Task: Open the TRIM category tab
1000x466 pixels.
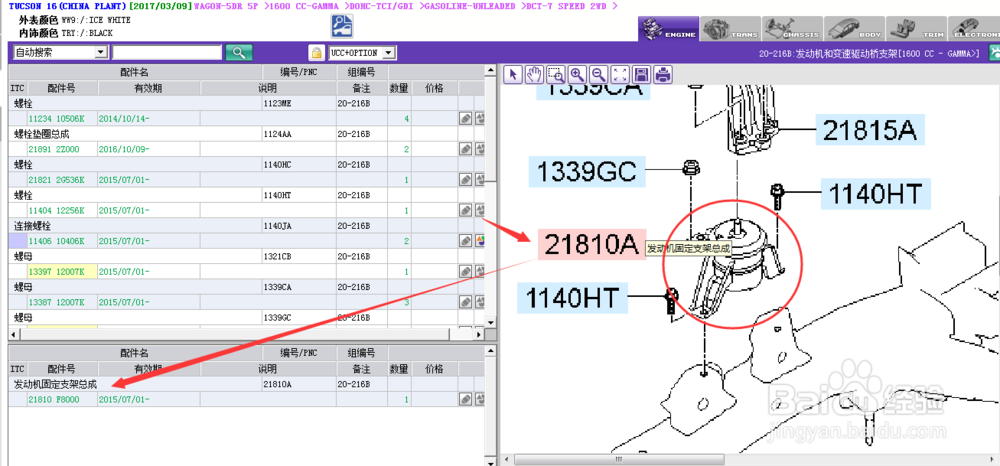Action: (915, 29)
